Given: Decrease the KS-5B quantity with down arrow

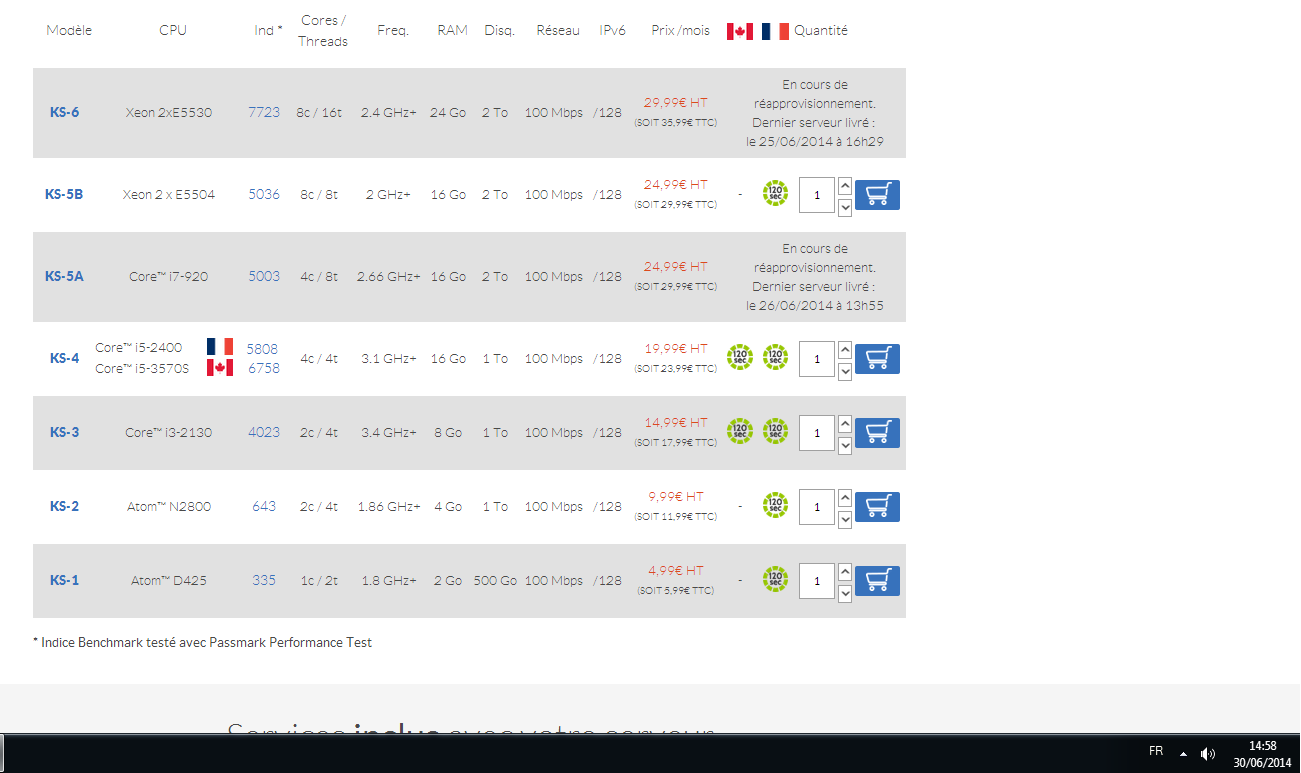Looking at the screenshot, I should click(x=845, y=207).
